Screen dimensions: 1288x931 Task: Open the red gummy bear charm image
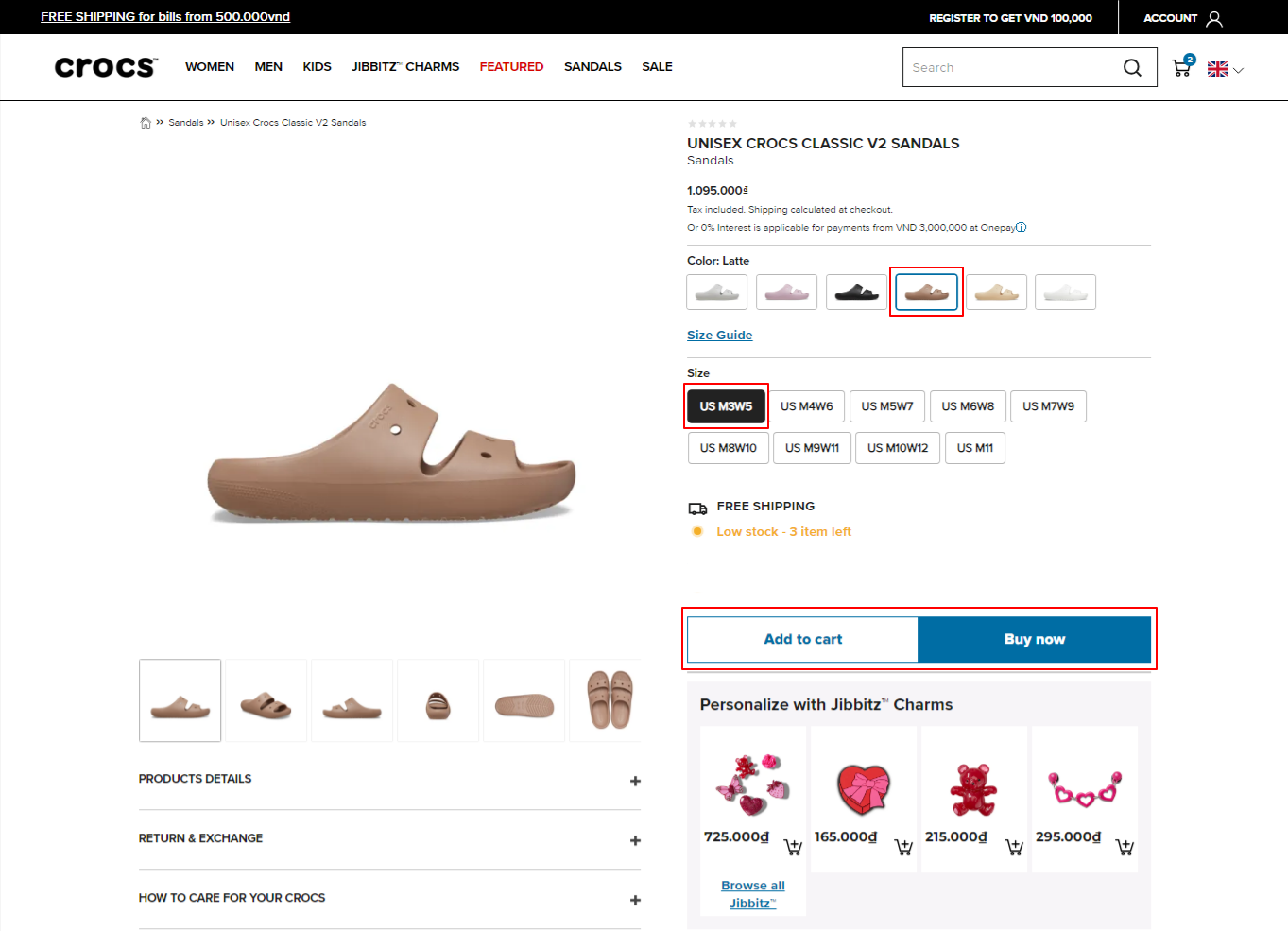click(x=974, y=790)
